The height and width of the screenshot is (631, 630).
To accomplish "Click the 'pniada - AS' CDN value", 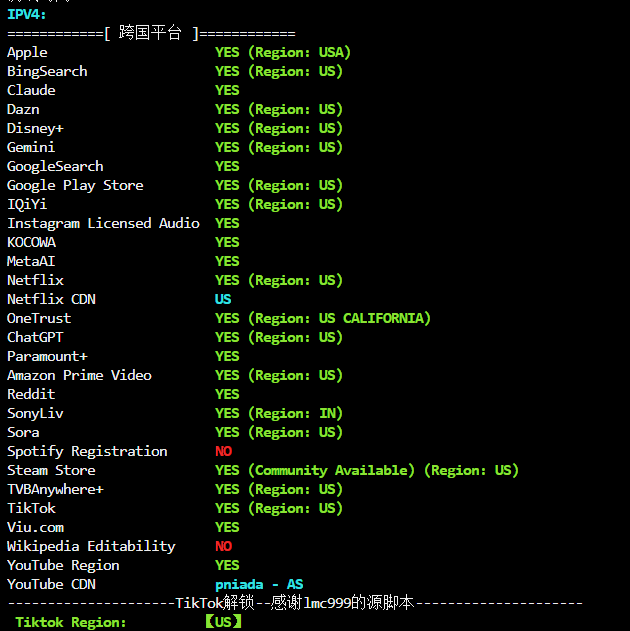I will point(259,585).
